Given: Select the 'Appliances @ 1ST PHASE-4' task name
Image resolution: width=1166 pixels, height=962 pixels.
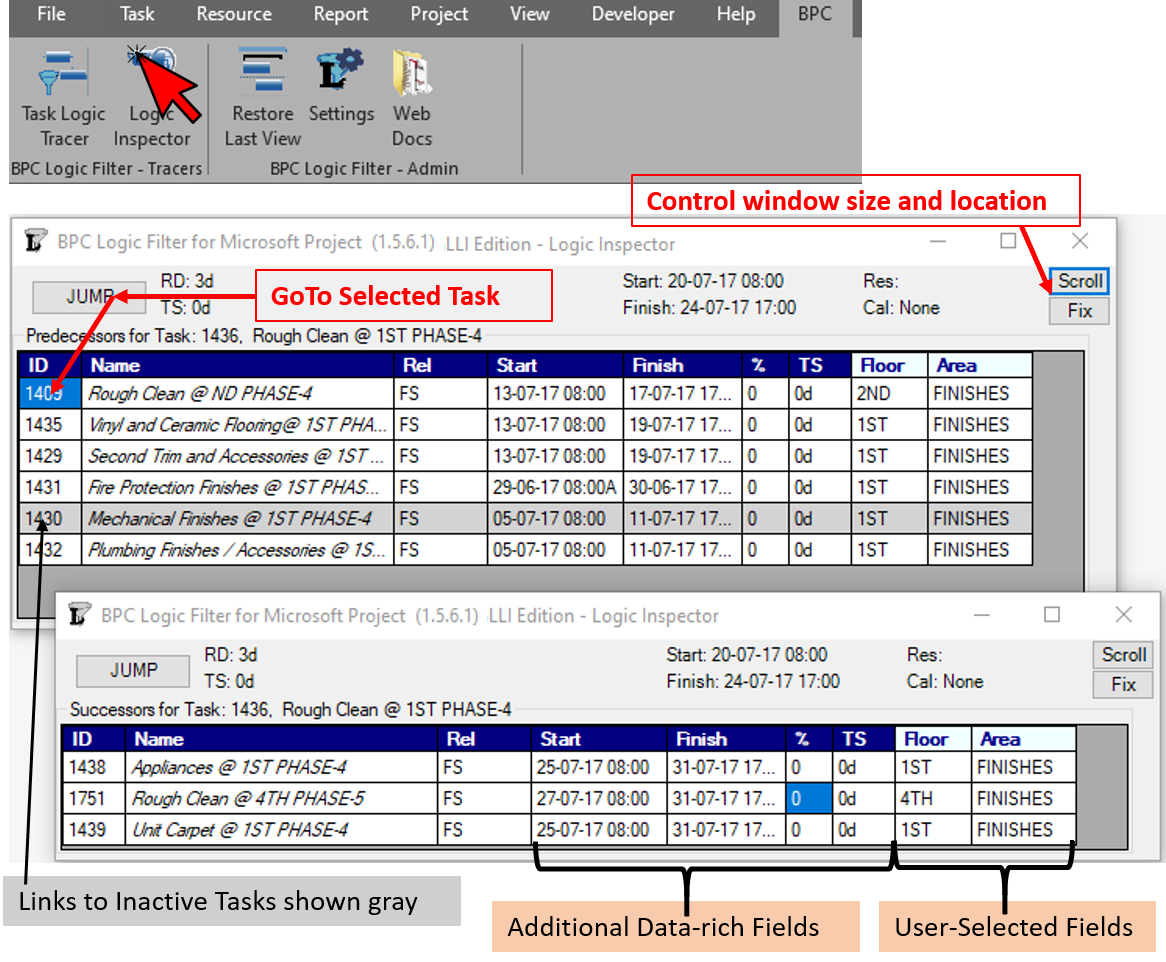Looking at the screenshot, I should tap(281, 767).
